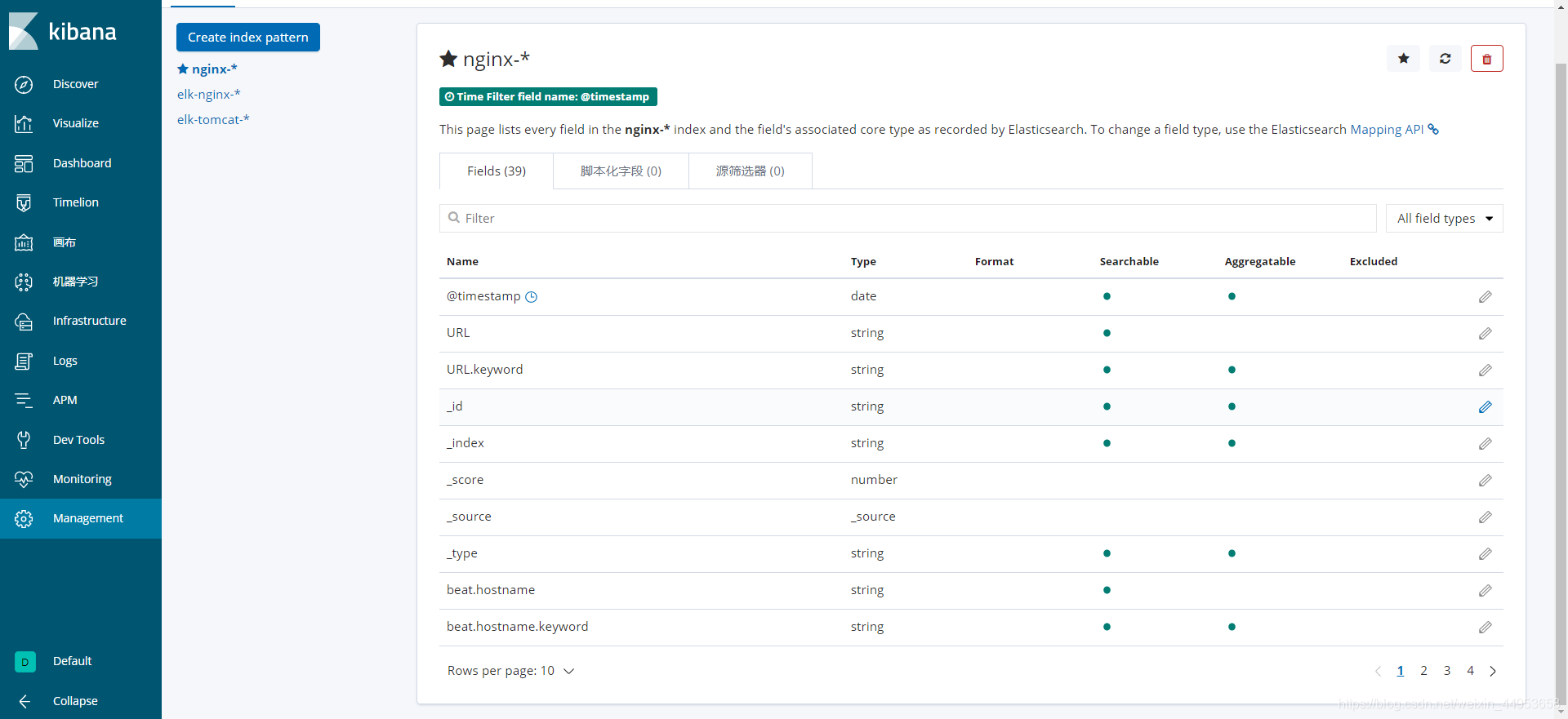Open Dev Tools in the sidebar
The width and height of the screenshot is (1568, 719).
click(78, 440)
